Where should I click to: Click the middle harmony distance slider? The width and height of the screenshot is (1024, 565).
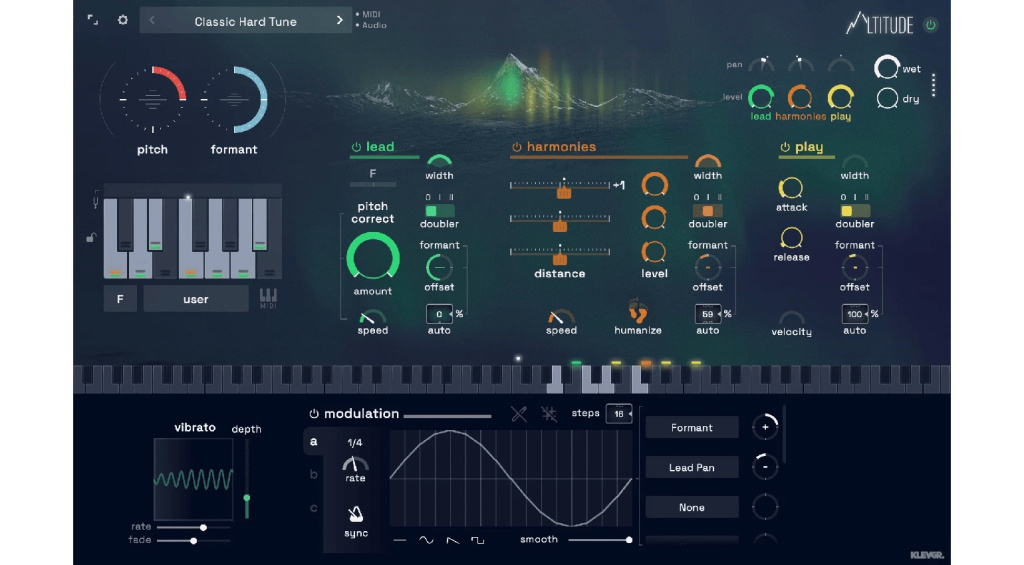pos(560,219)
